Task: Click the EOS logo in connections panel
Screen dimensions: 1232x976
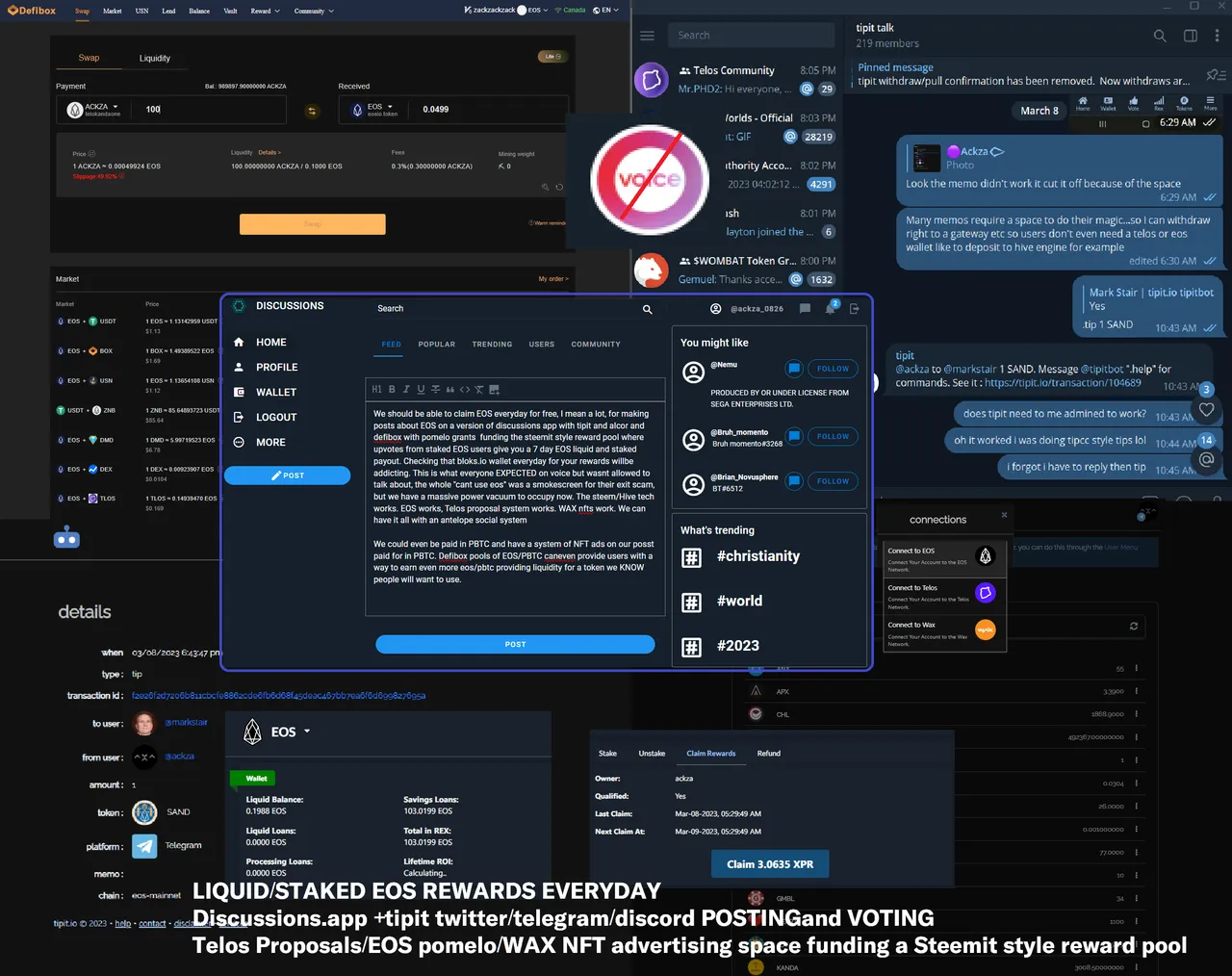Action: (986, 555)
